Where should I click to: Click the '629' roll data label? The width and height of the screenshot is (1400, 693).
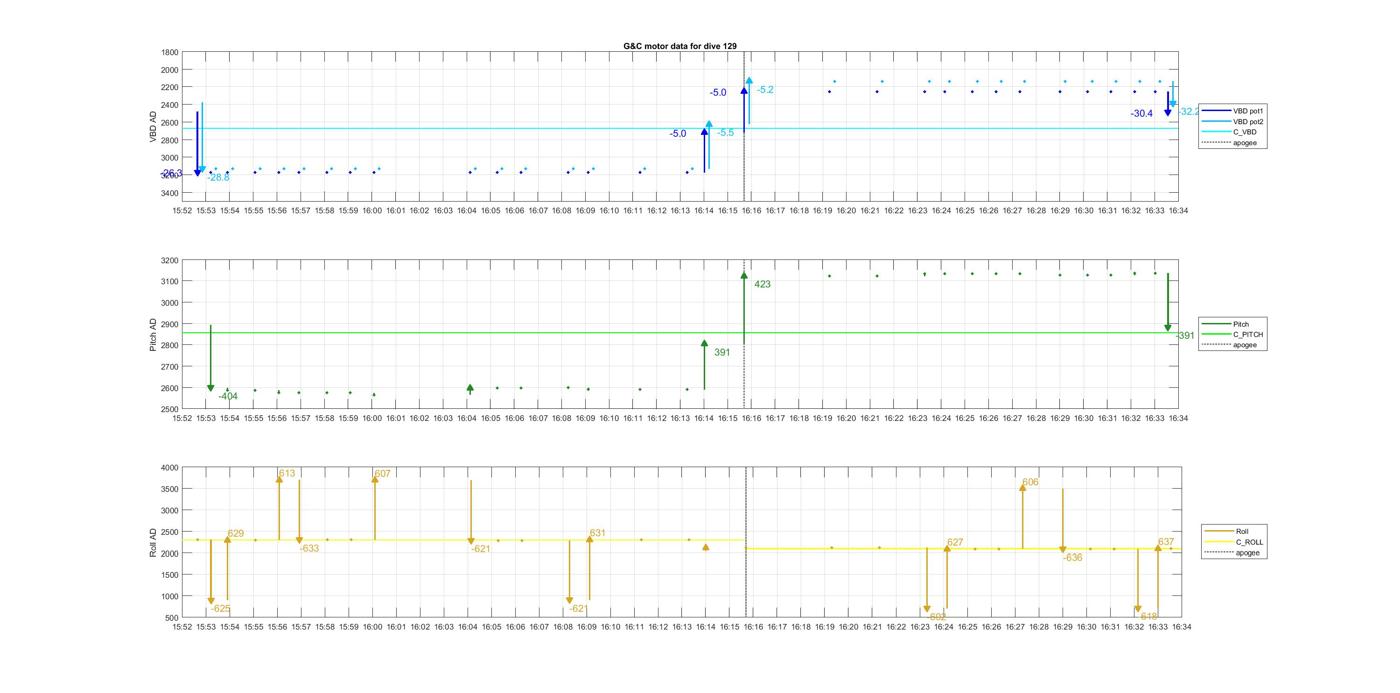pos(236,534)
